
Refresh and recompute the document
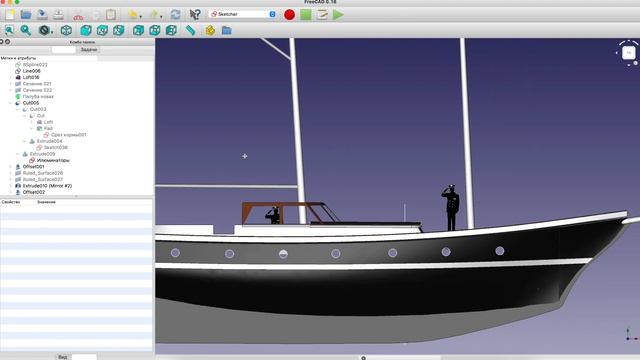[176, 15]
